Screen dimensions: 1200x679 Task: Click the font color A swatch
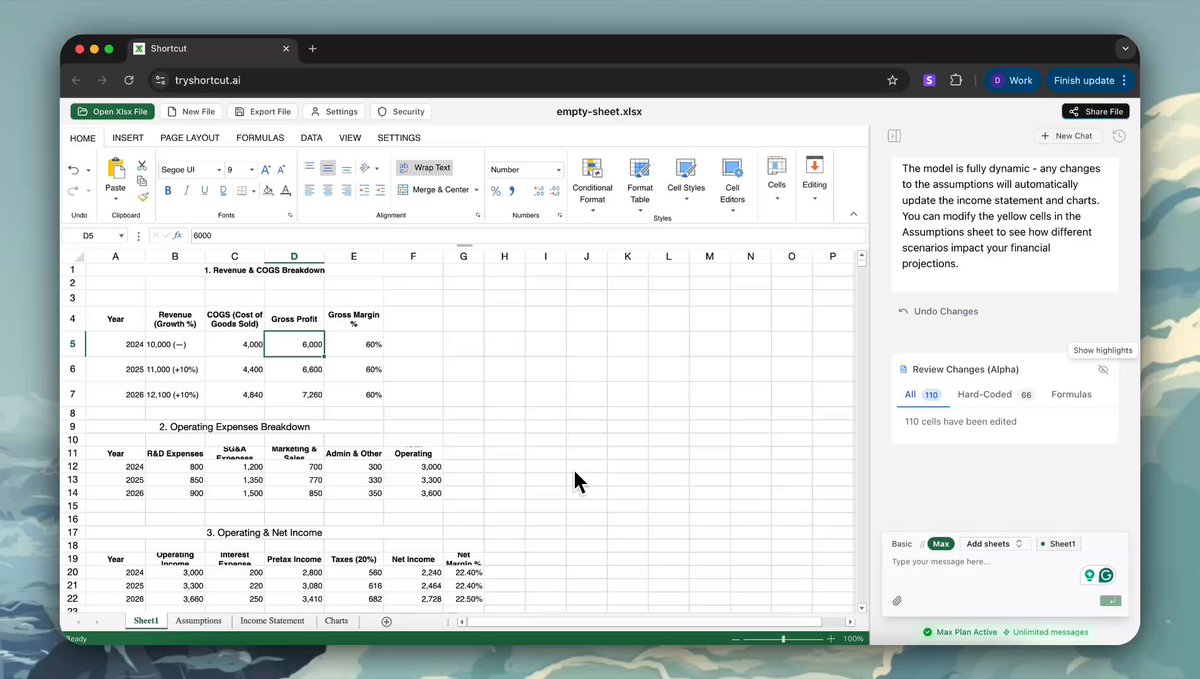[286, 190]
